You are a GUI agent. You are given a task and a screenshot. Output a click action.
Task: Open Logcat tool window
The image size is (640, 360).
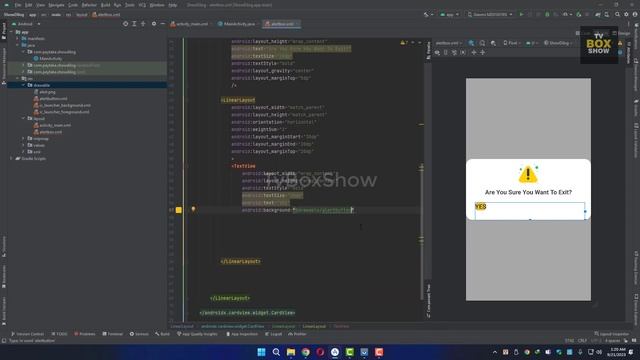tap(273, 334)
